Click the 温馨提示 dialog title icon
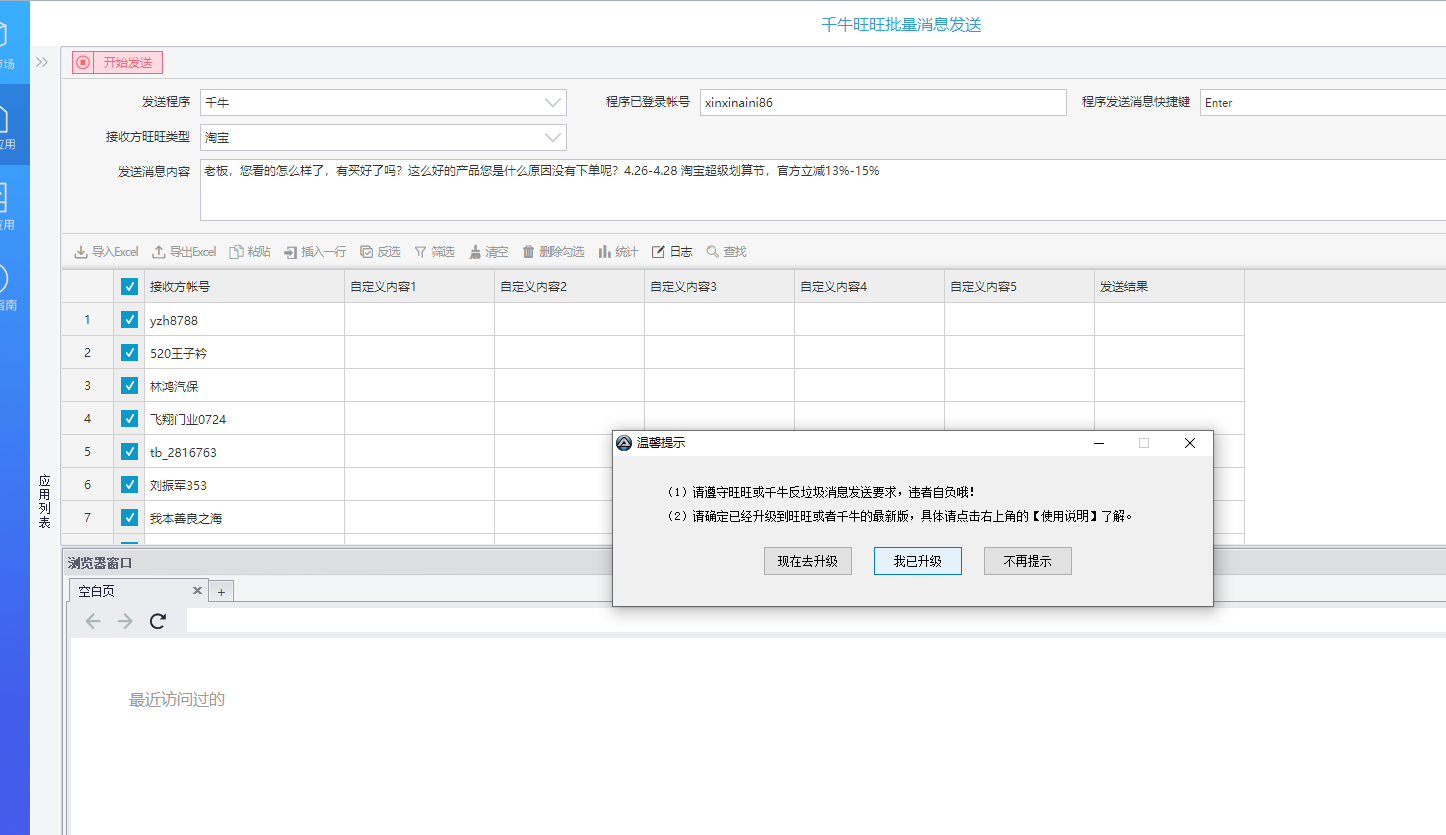The height and width of the screenshot is (835, 1446). coord(624,443)
